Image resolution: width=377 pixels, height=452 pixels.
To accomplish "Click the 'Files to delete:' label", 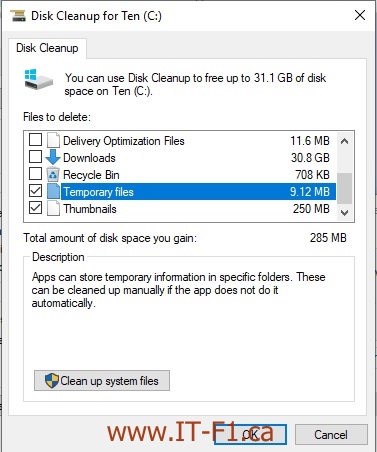I will pyautogui.click(x=57, y=117).
